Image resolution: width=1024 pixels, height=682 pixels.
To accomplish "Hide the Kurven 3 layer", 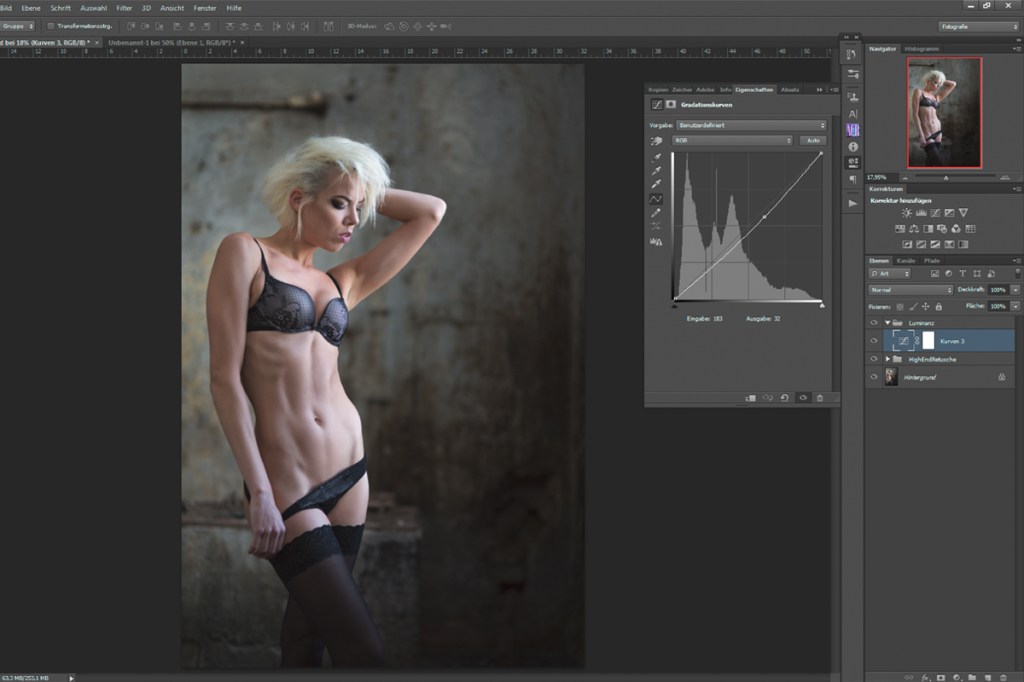I will [x=874, y=341].
